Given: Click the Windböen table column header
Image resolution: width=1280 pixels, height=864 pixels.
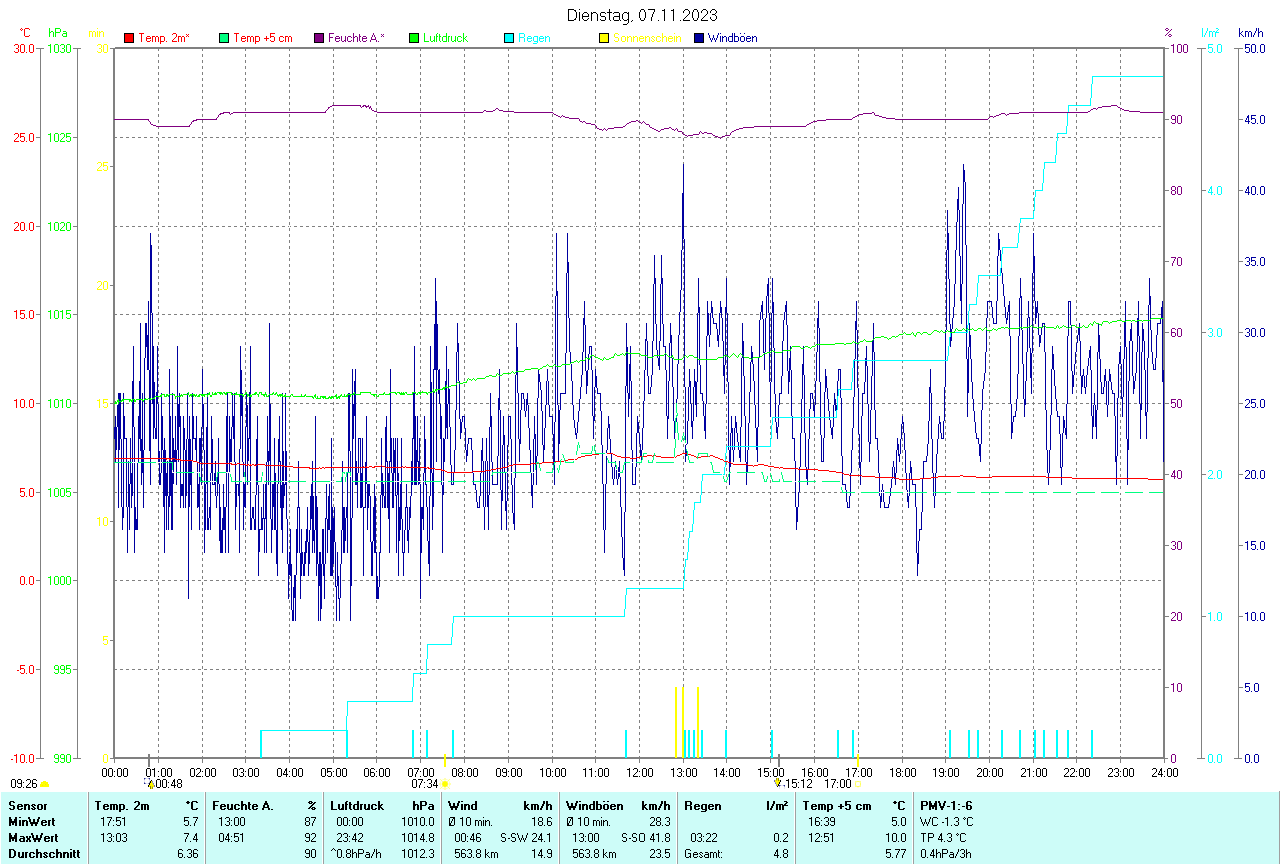Looking at the screenshot, I should point(595,805).
